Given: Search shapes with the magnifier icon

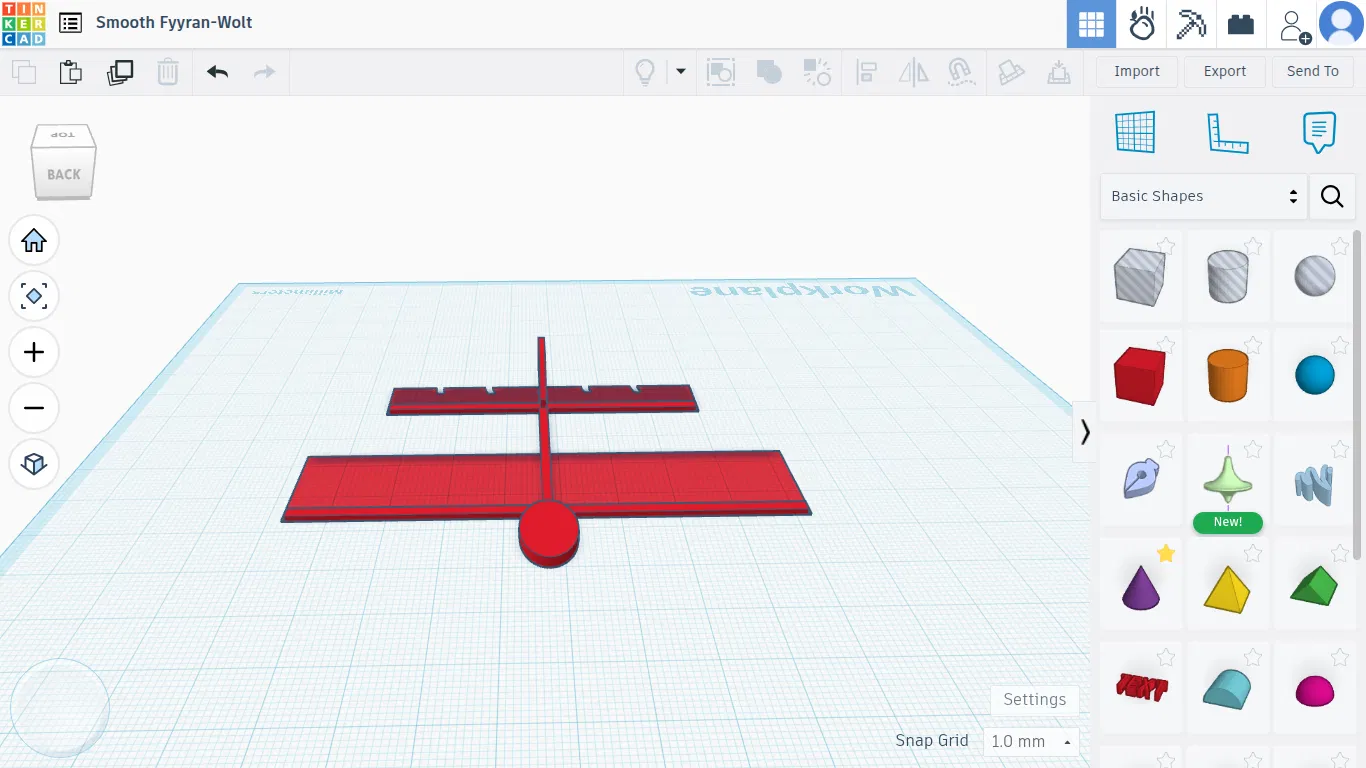Looking at the screenshot, I should tap(1332, 196).
